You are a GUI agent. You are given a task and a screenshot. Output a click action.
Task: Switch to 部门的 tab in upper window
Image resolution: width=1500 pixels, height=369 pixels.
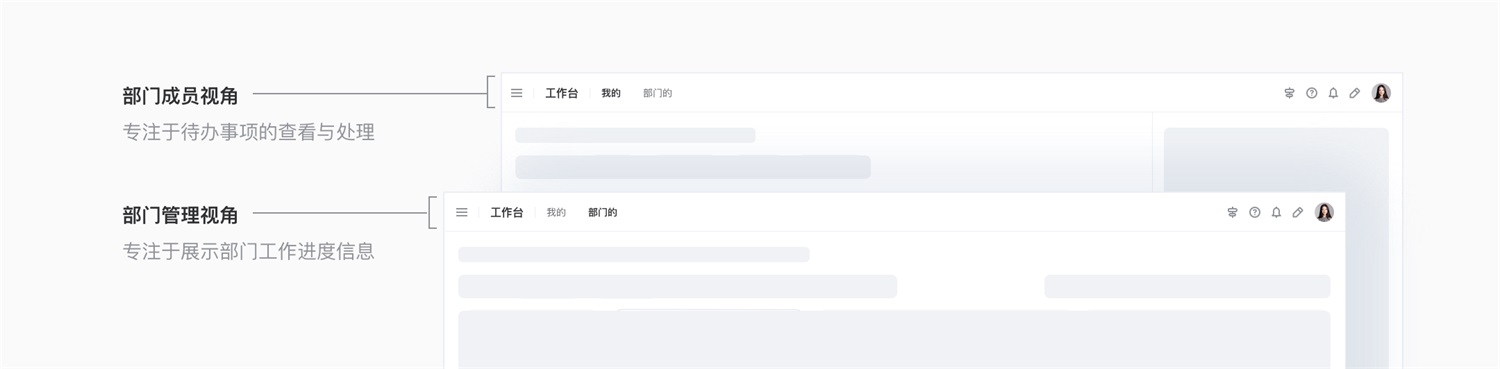[657, 93]
